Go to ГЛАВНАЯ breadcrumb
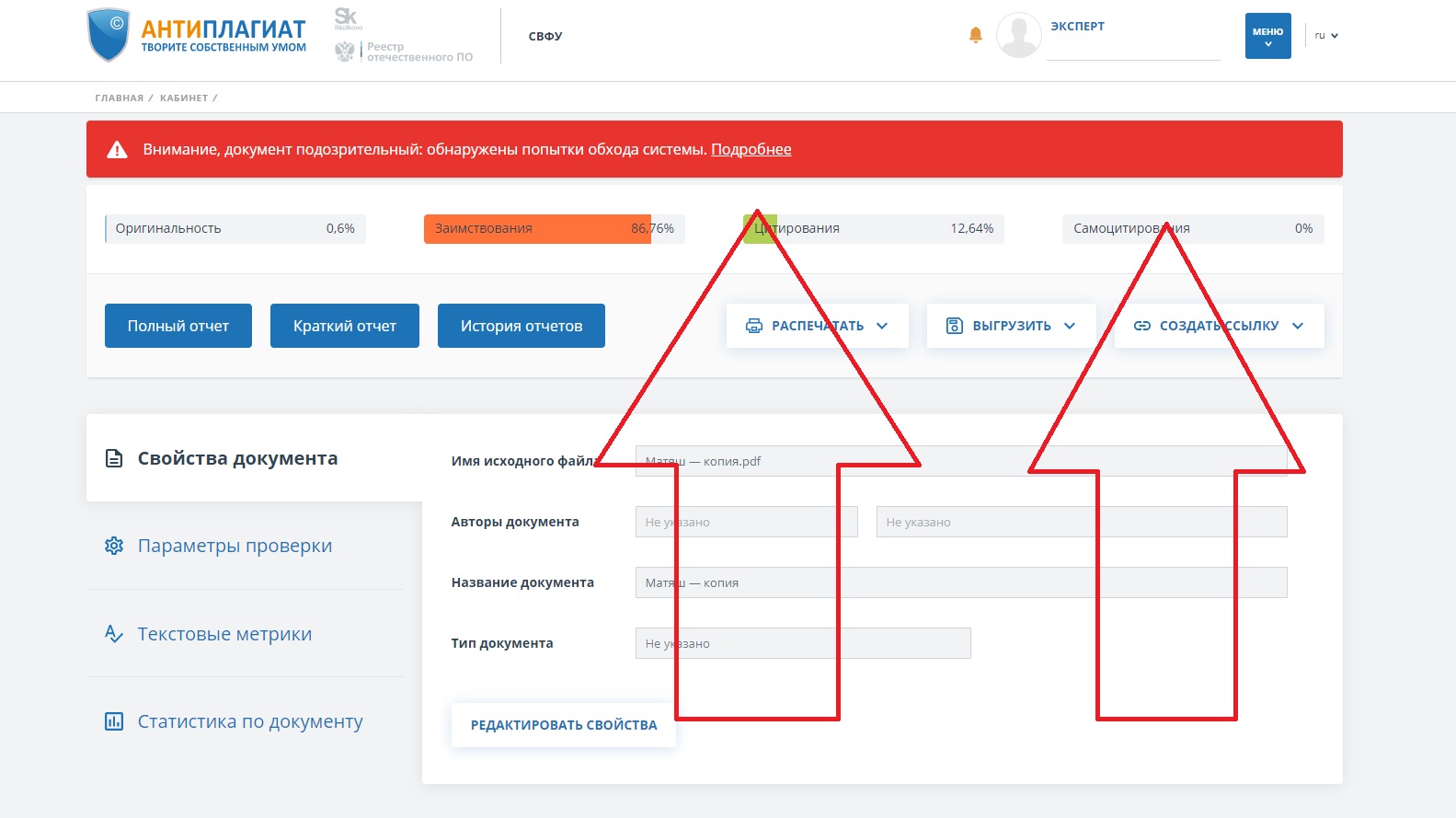This screenshot has width=1456, height=818. pyautogui.click(x=120, y=98)
